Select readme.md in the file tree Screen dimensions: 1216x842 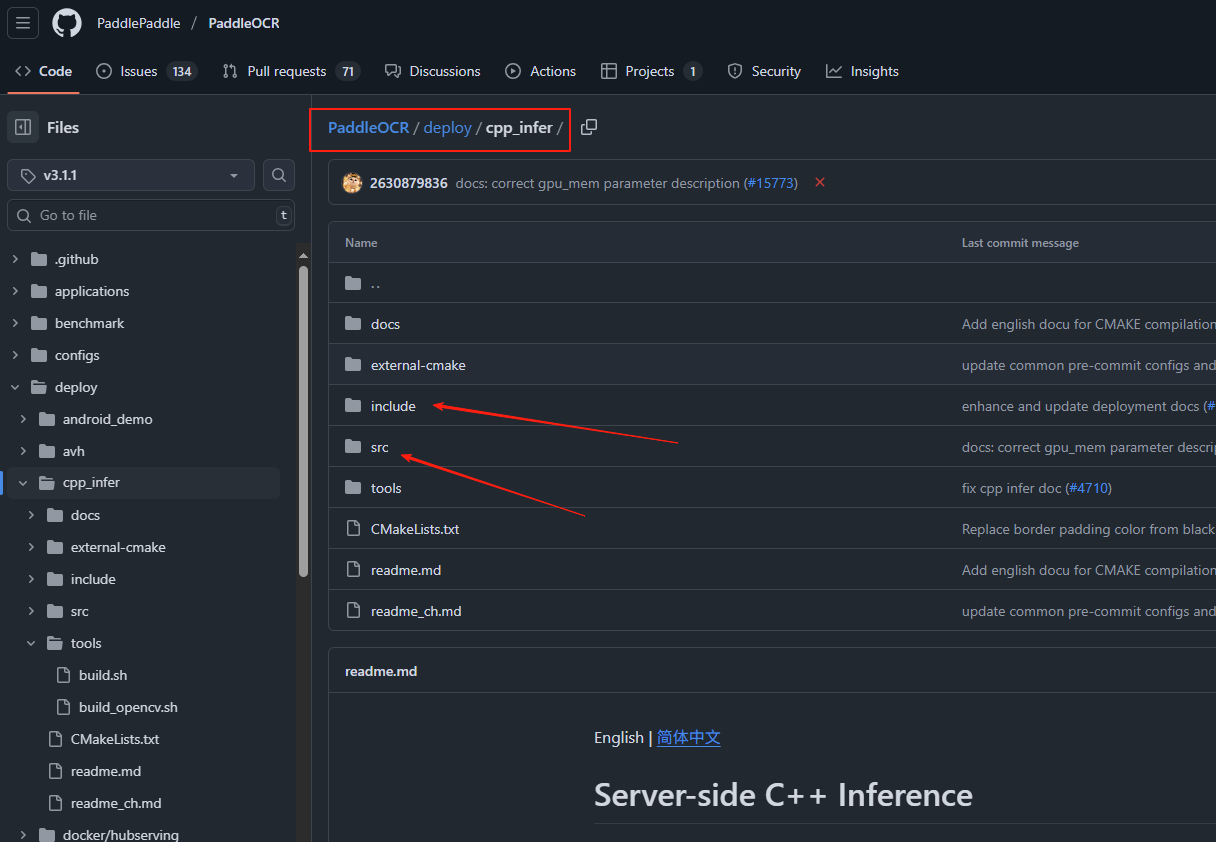coord(106,771)
